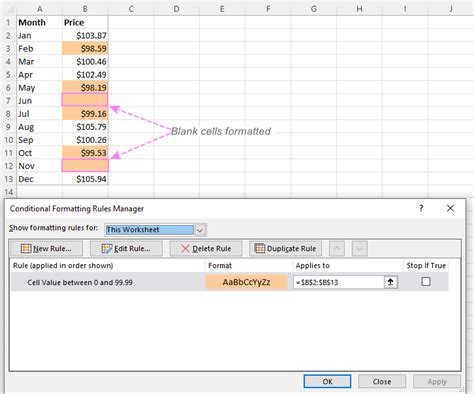
Task: Click the Aug cell
Action: pyautogui.click(x=39, y=127)
